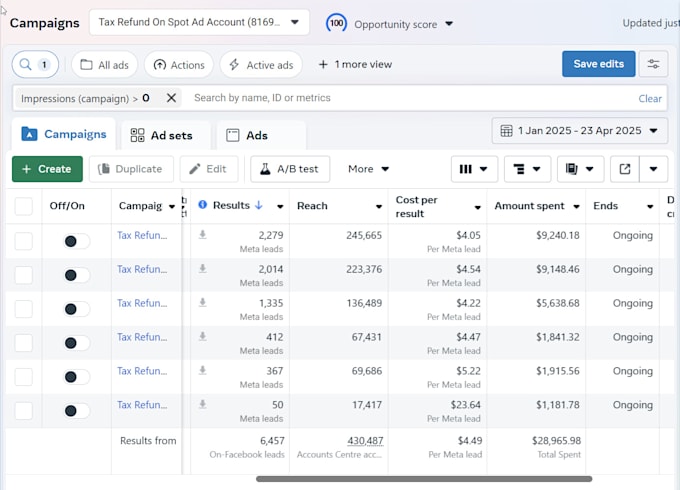The width and height of the screenshot is (680, 490).
Task: Click the search by name field
Action: point(408,98)
